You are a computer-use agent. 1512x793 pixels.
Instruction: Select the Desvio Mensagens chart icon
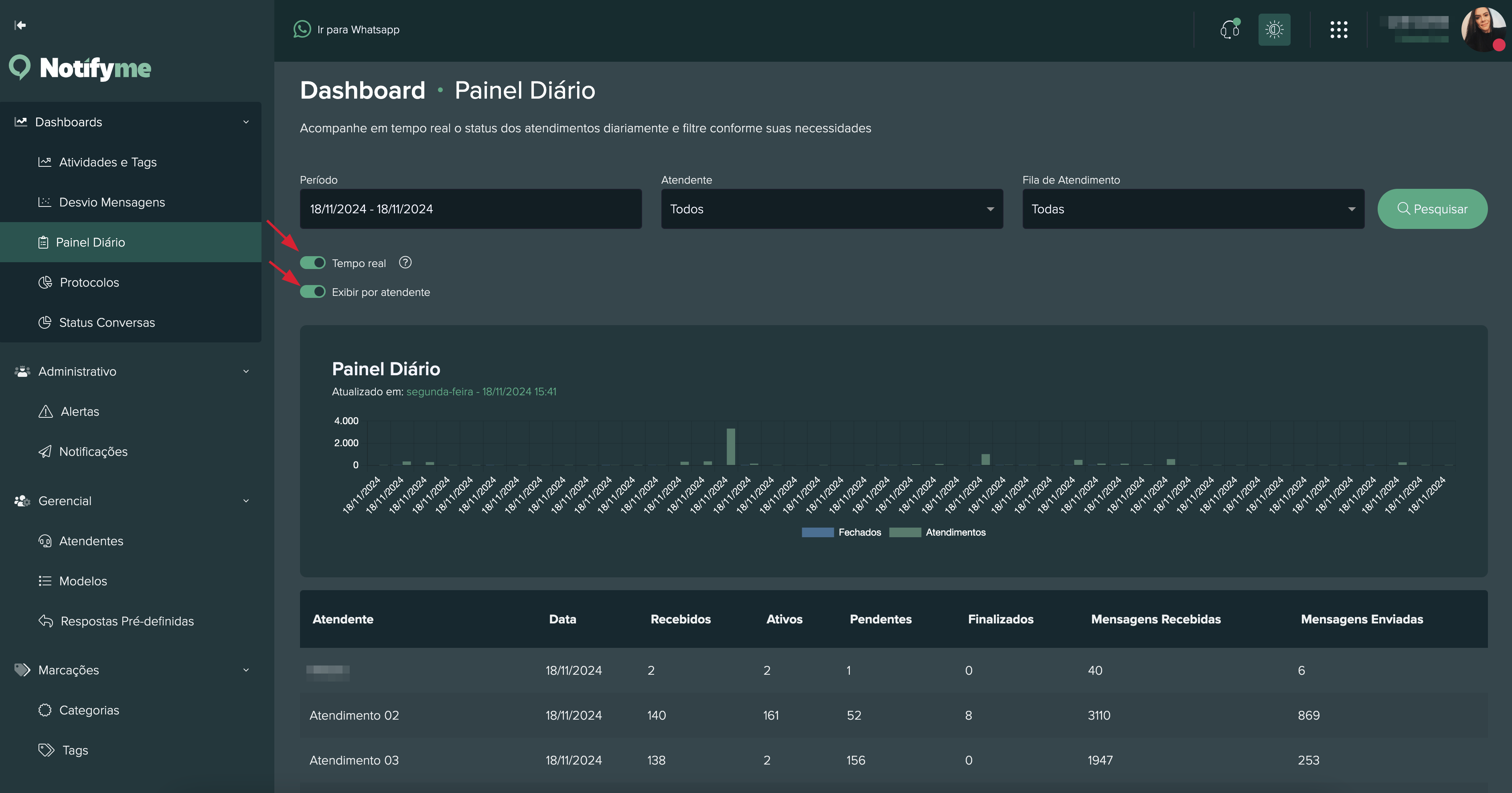(x=45, y=202)
